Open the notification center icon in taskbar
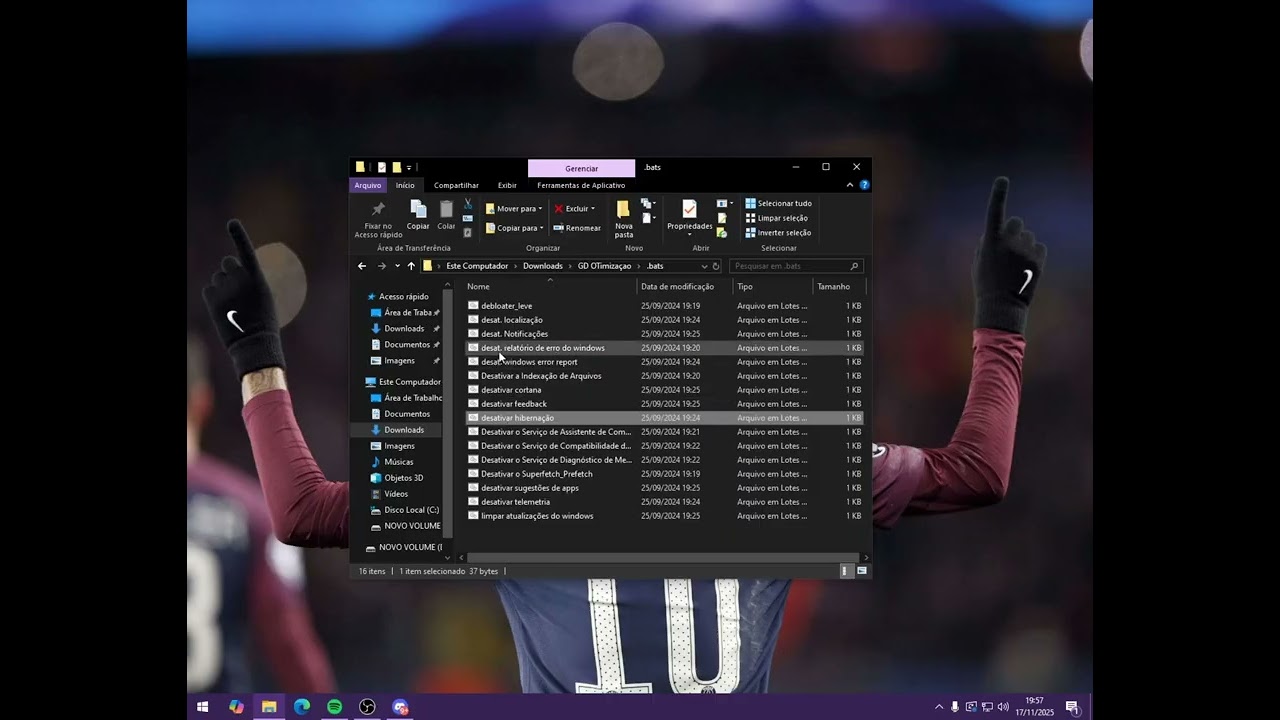This screenshot has width=1280, height=720. coord(1072,707)
